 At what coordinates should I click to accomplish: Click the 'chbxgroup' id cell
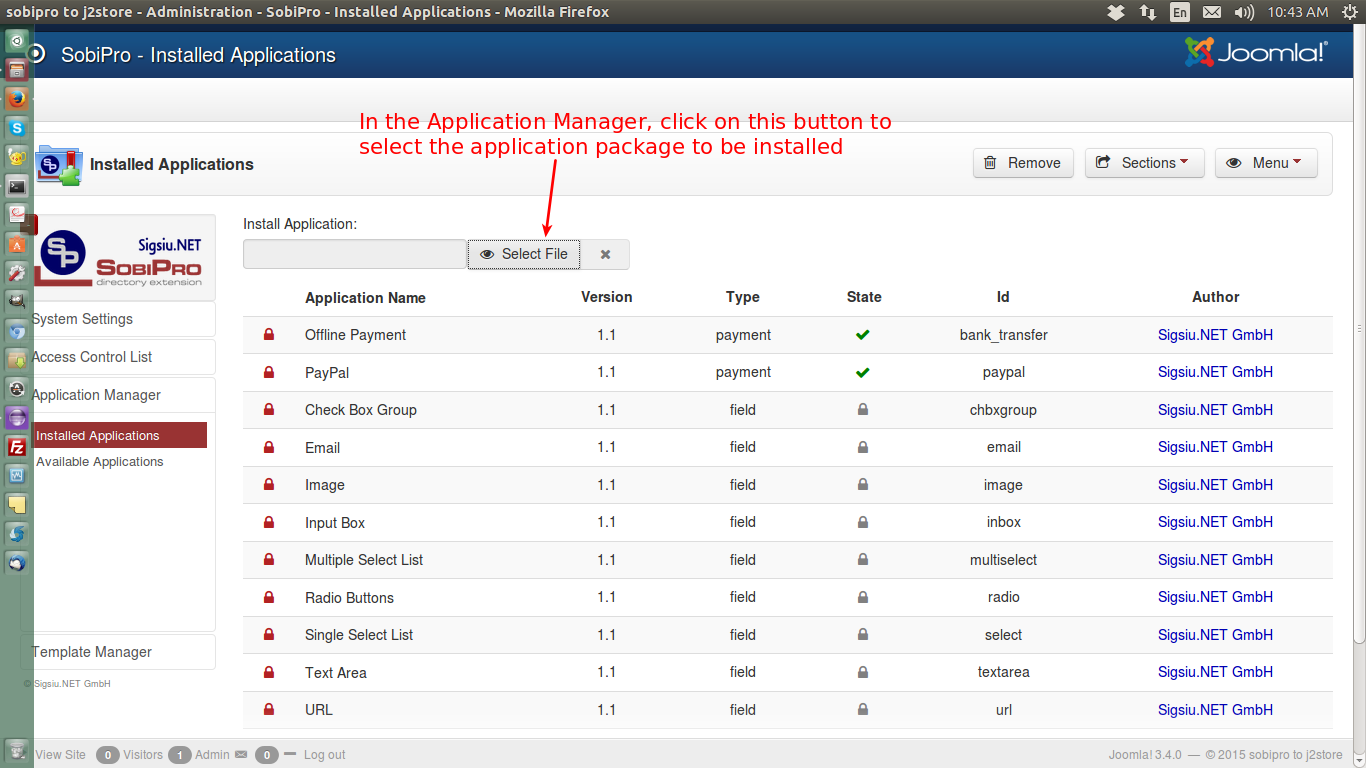point(1003,410)
